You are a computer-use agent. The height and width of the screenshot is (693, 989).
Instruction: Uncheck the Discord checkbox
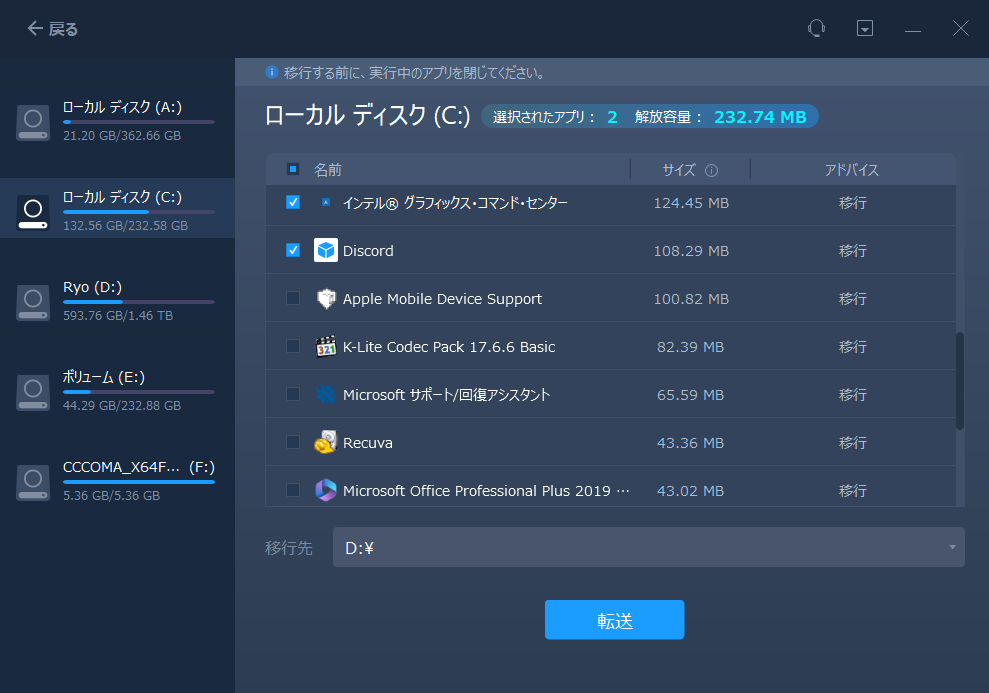293,251
